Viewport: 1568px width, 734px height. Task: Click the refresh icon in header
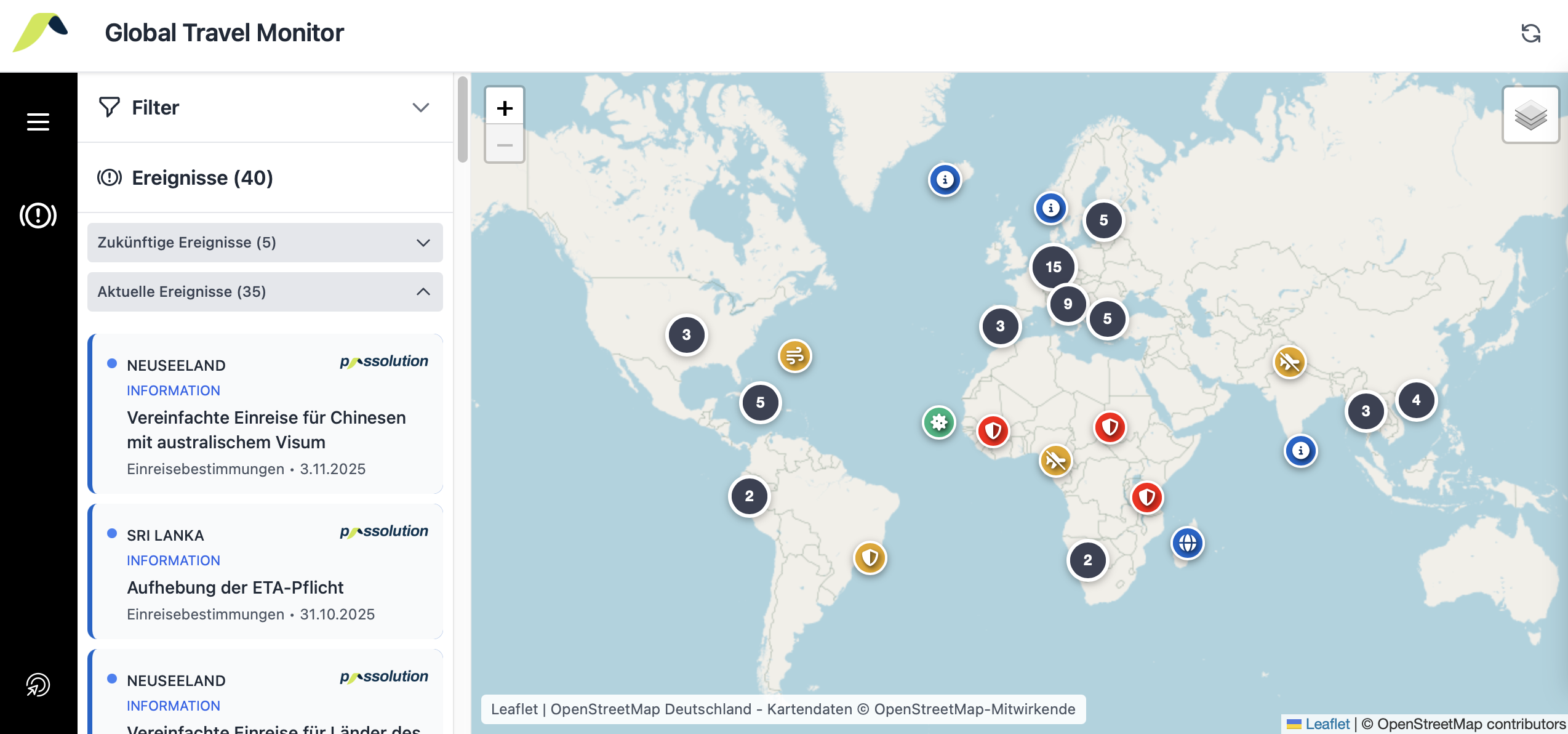[1530, 33]
